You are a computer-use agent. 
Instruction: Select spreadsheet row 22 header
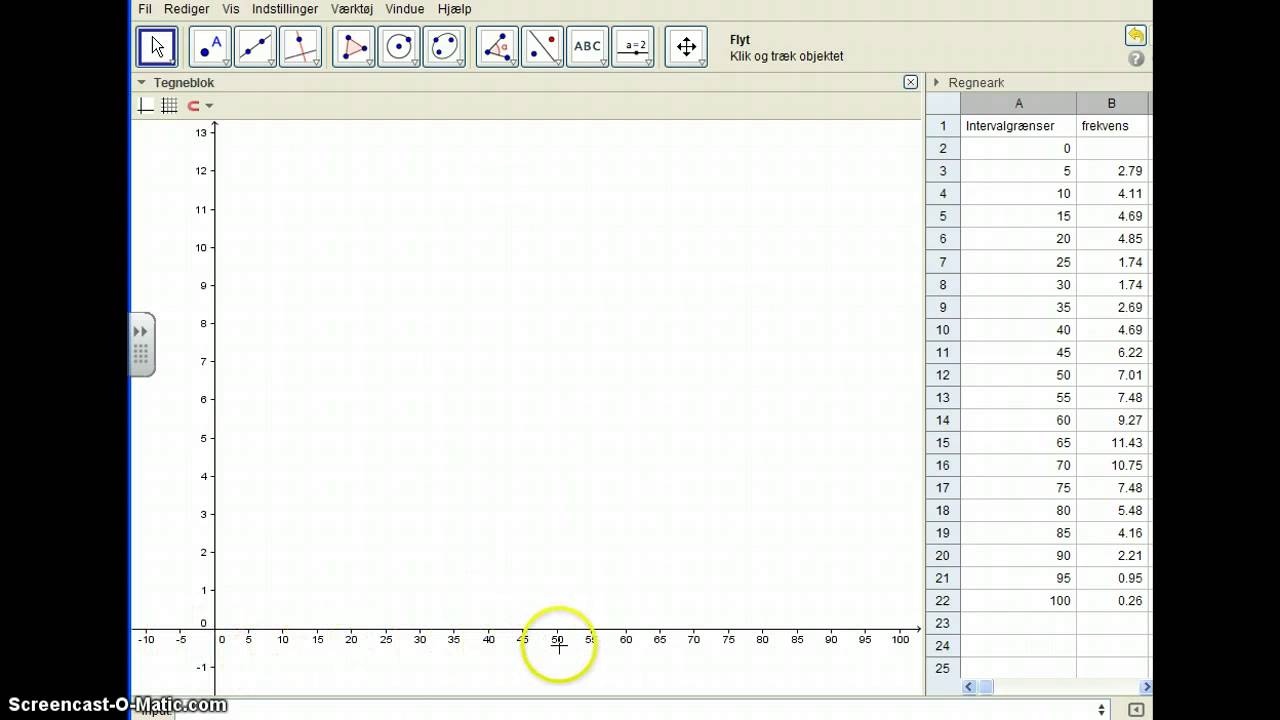pos(943,601)
